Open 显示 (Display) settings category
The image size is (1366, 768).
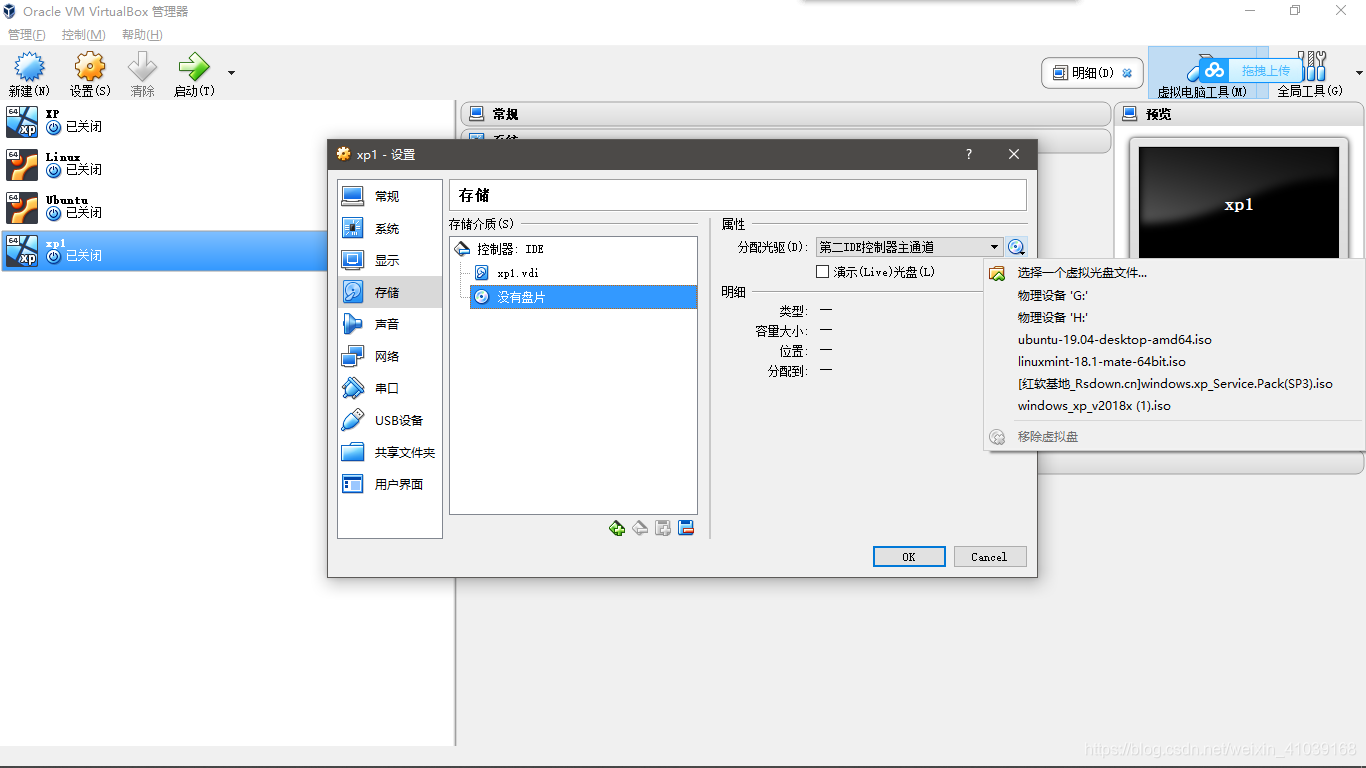coord(390,260)
